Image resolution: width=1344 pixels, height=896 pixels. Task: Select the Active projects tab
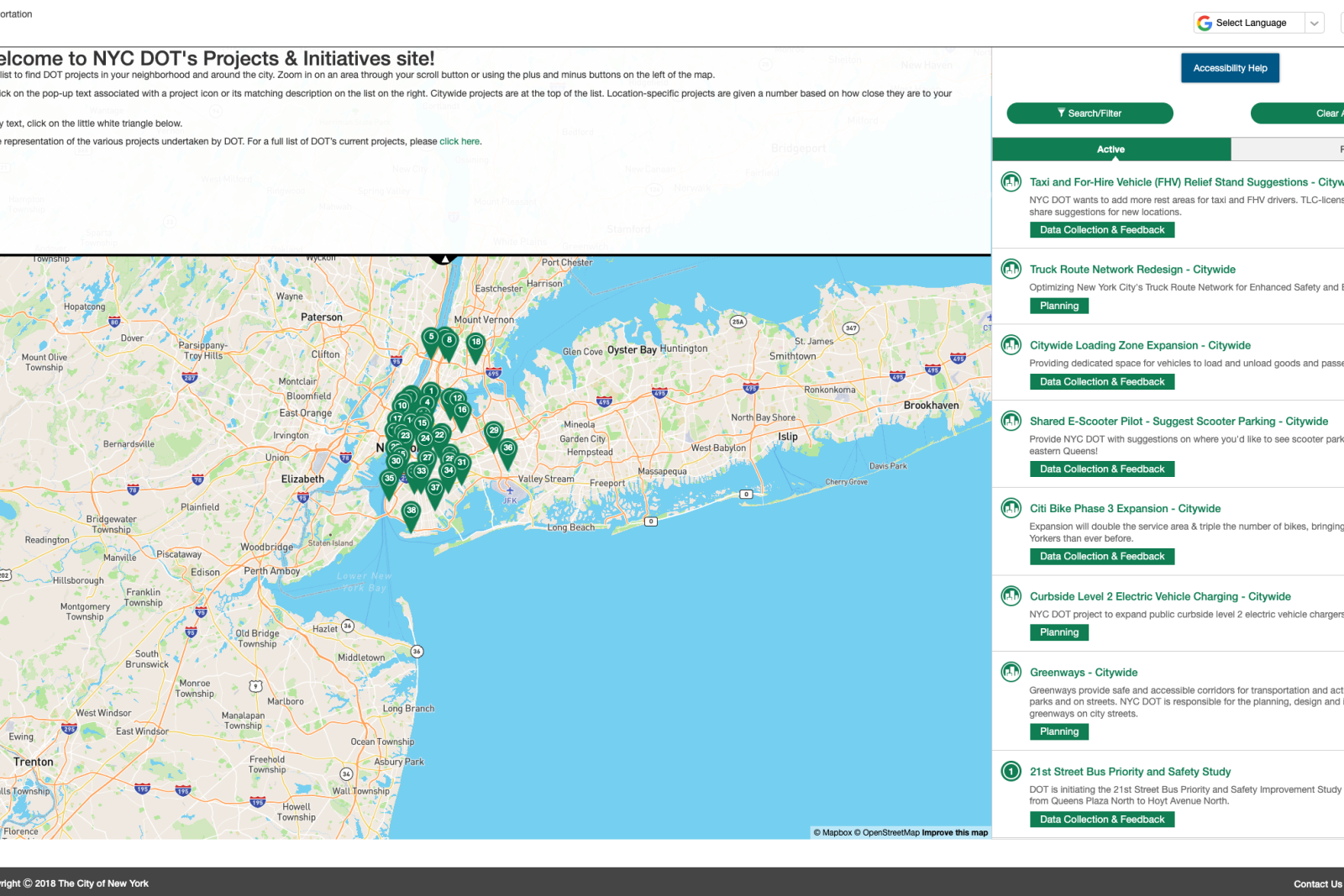click(x=1110, y=149)
